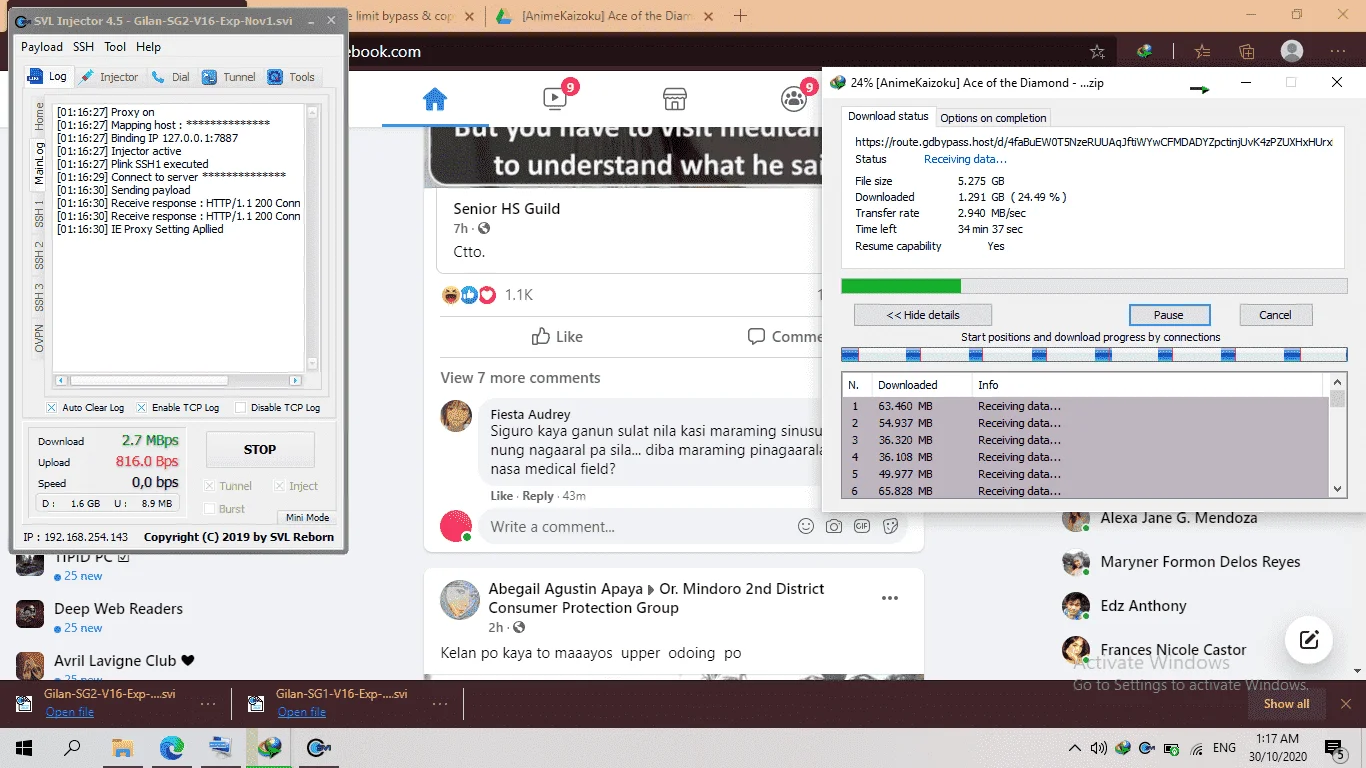Select the Download status tab
Screen dimensions: 1366x768
coord(888,116)
